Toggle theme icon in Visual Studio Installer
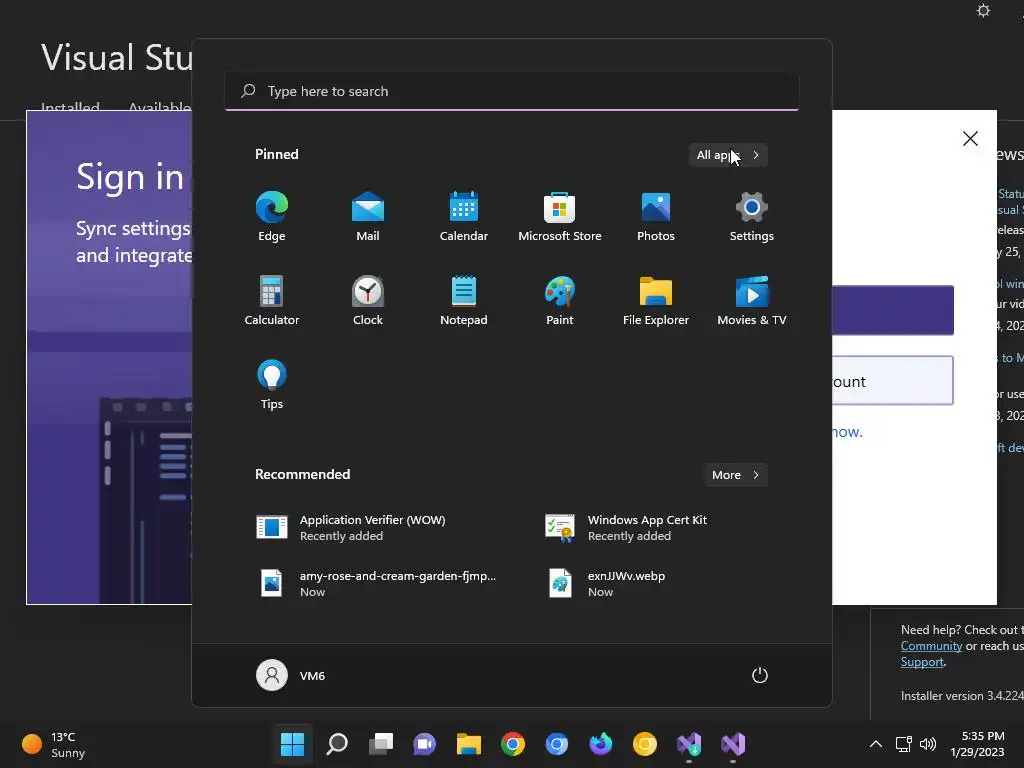 [x=984, y=10]
